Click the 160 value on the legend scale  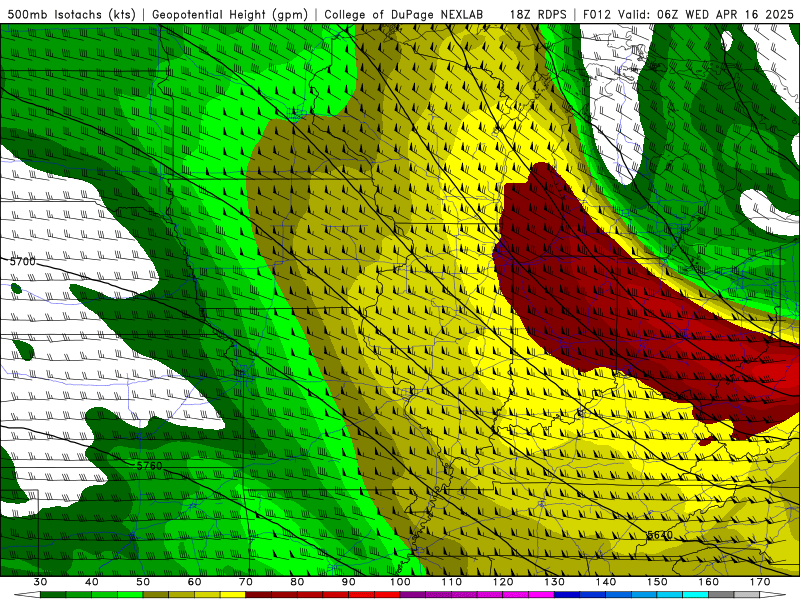click(x=709, y=582)
